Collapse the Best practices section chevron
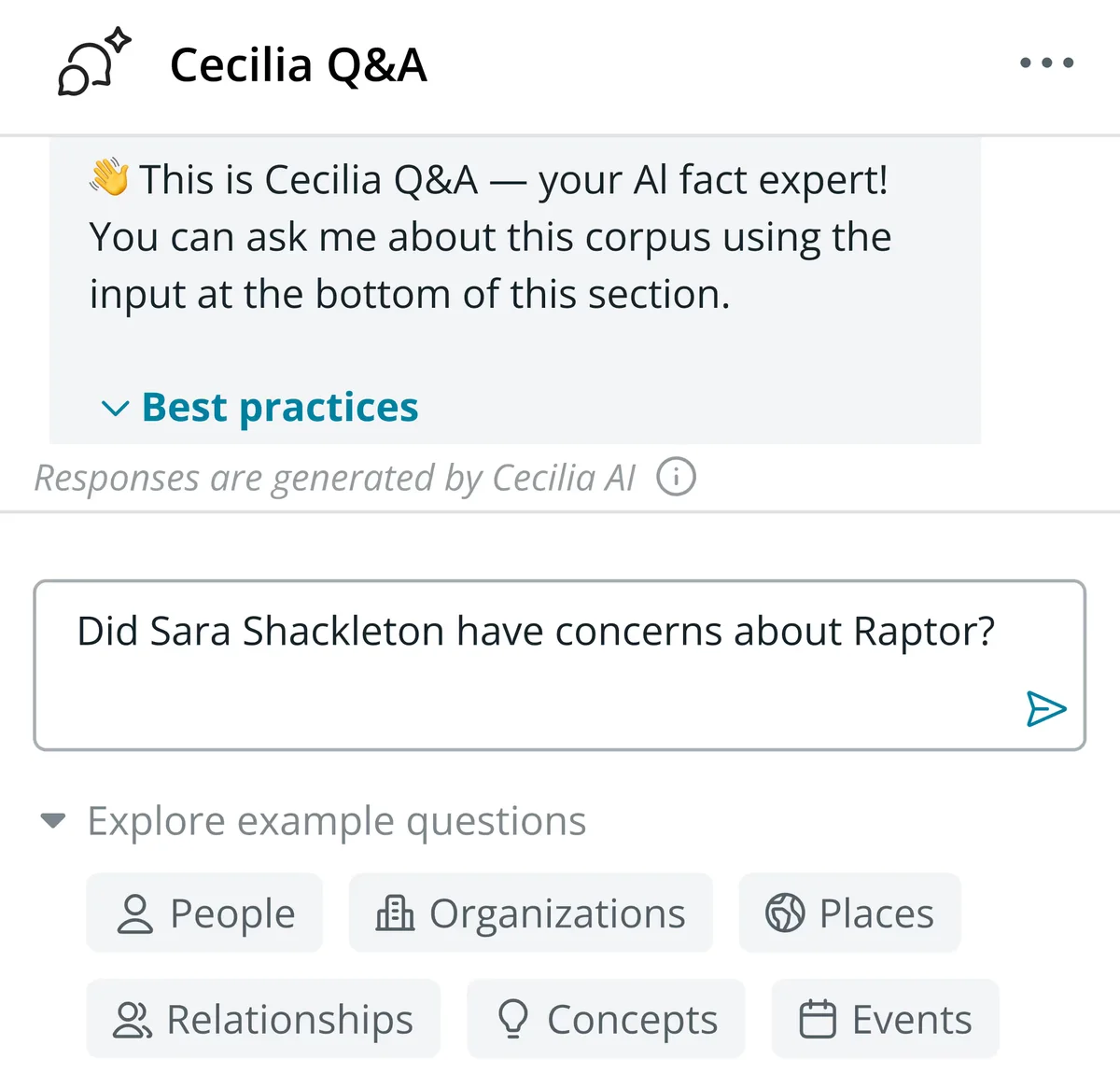Screen dimensions: 1120x1087 tap(114, 408)
